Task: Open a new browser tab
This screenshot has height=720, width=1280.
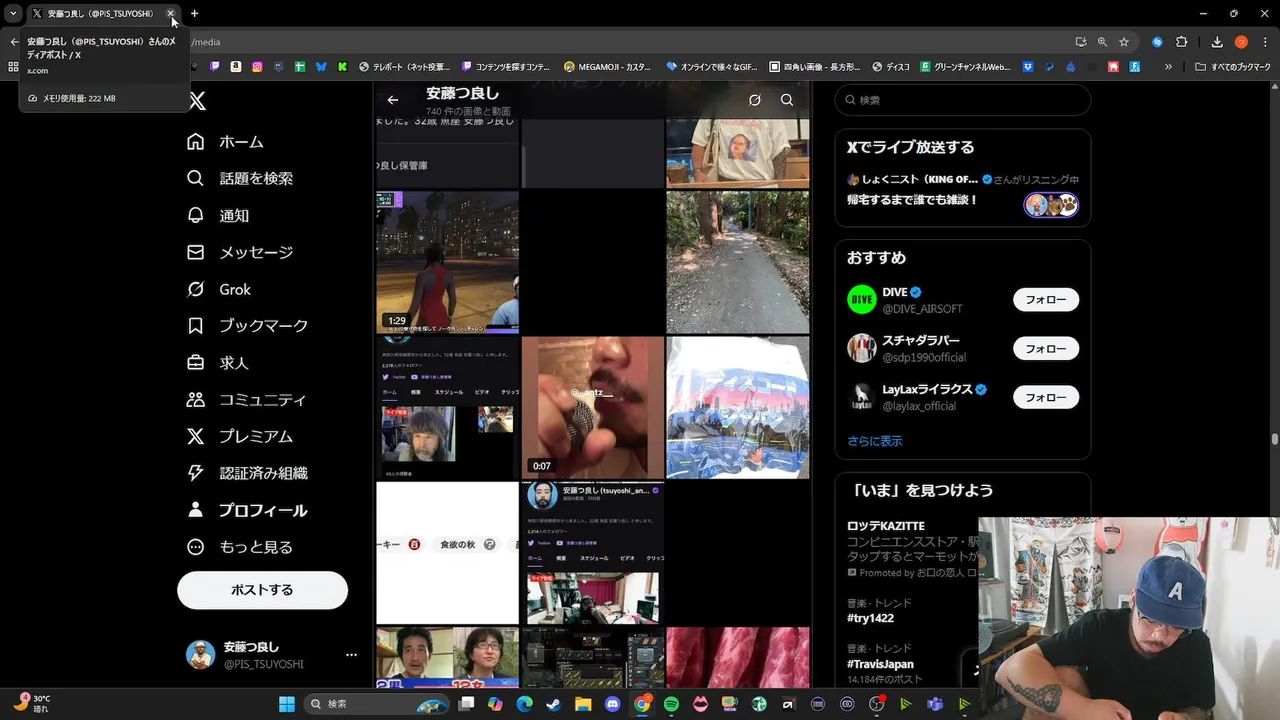Action: pos(195,13)
